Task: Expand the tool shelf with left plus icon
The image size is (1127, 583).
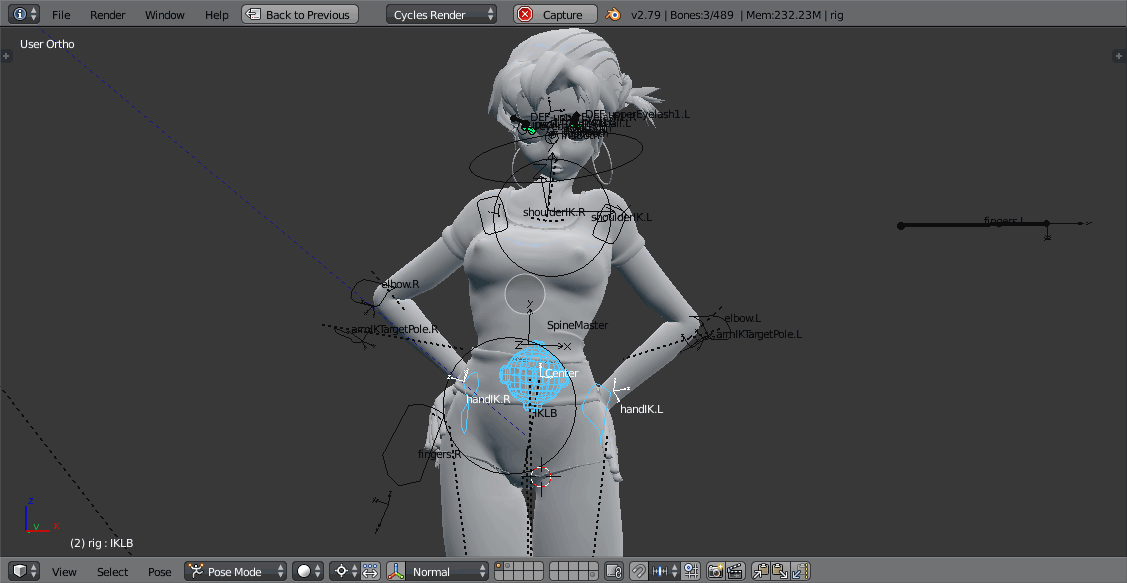Action: point(6,55)
